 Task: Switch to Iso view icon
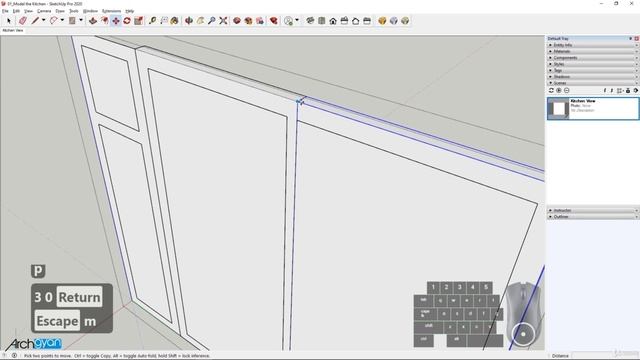pyautogui.click(x=310, y=20)
